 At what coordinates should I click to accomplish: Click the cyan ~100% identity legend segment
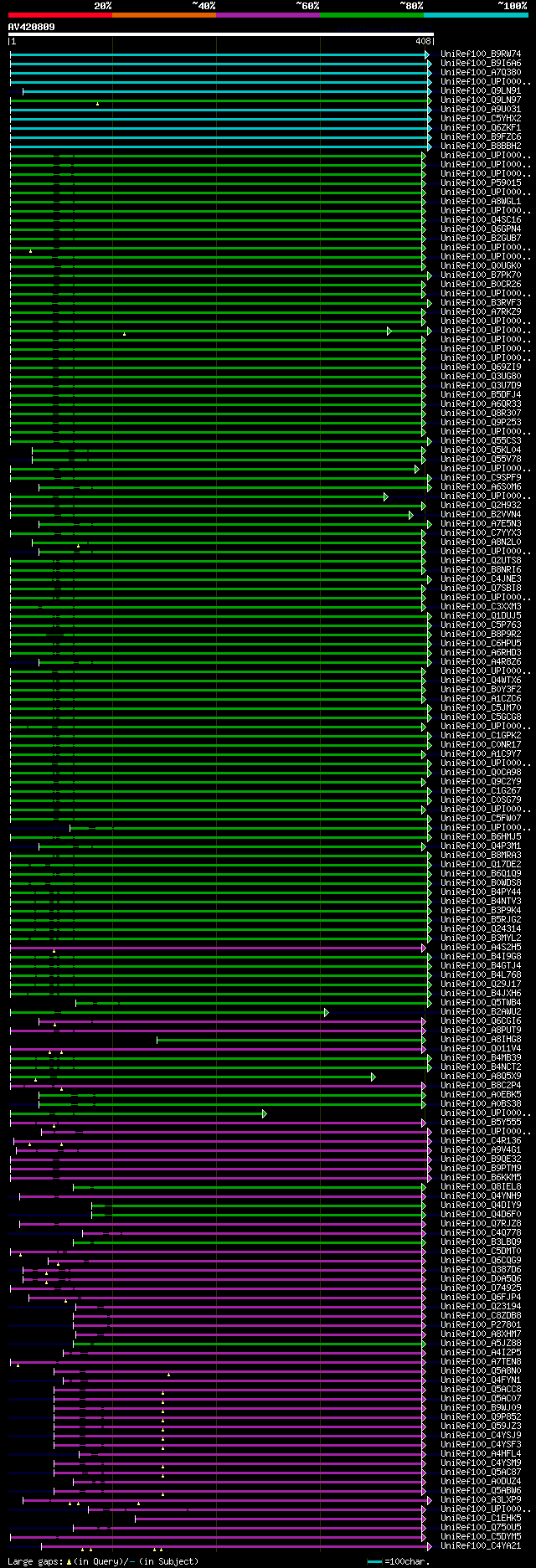(476, 14)
